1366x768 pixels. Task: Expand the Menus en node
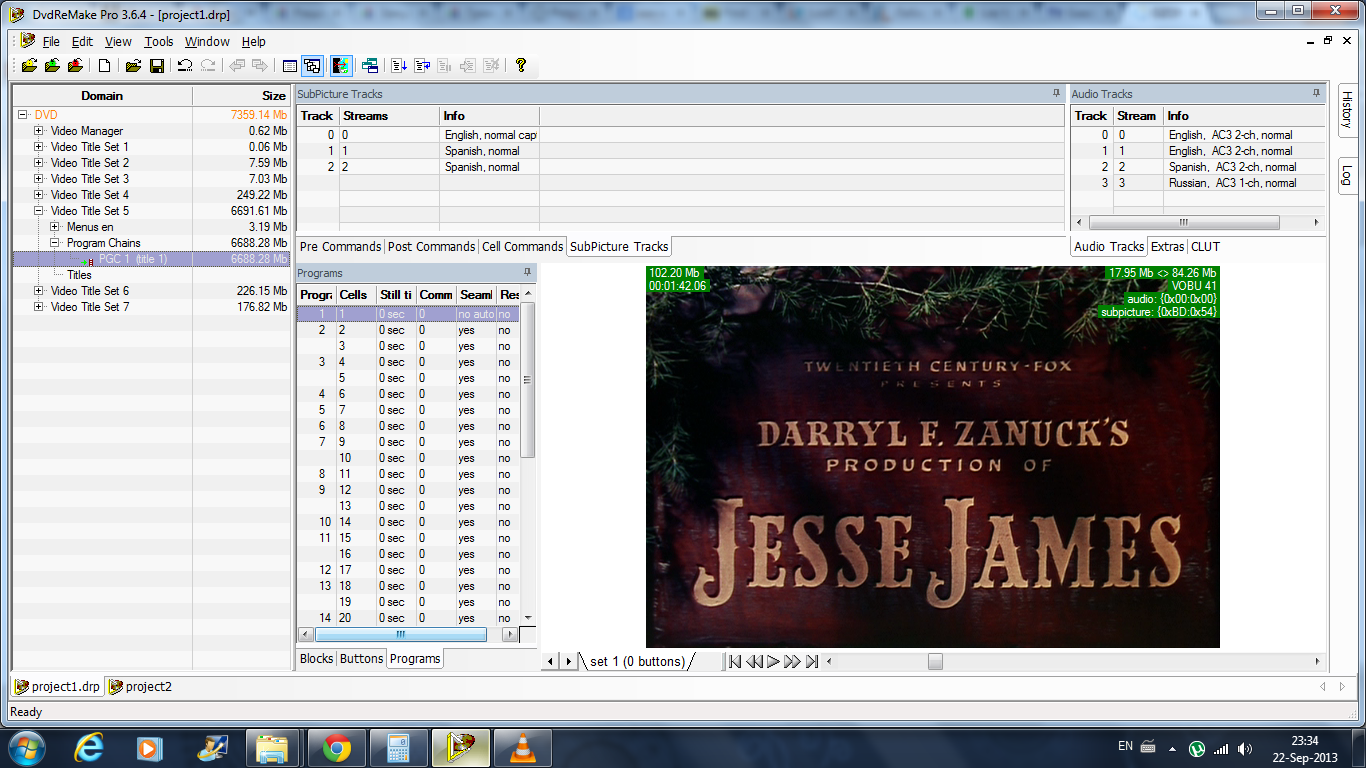(x=55, y=227)
